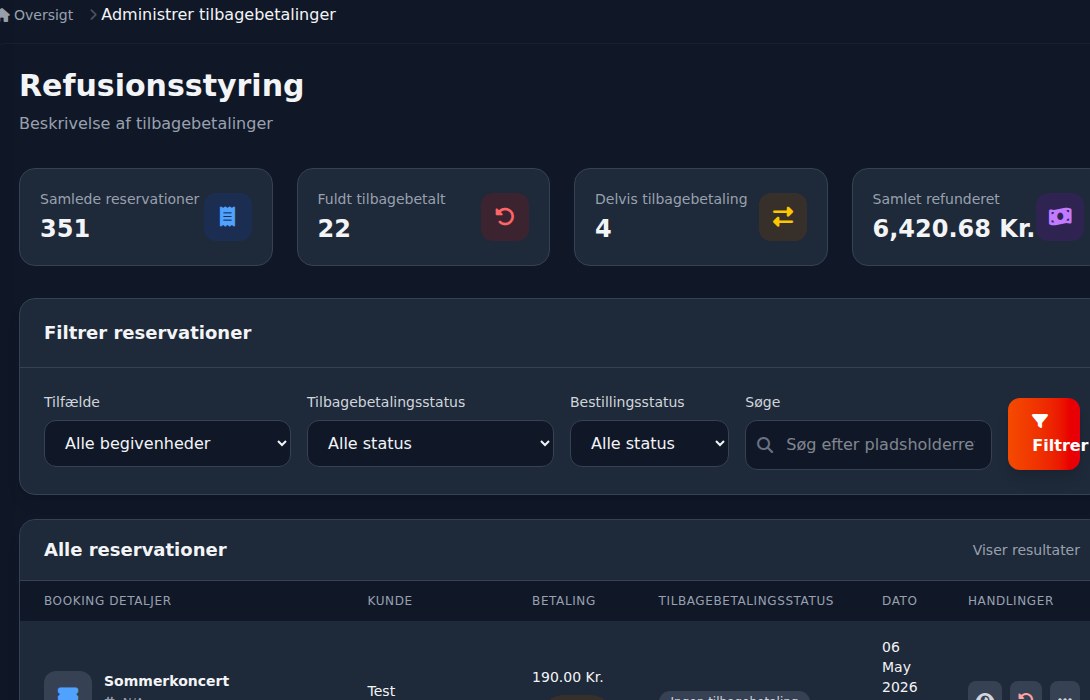Click the Viser resultater text
Image resolution: width=1090 pixels, height=700 pixels.
(x=1026, y=550)
